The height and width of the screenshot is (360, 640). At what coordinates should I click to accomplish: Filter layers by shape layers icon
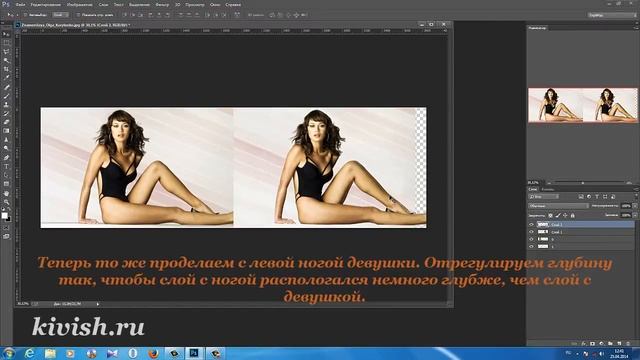pyautogui.click(x=605, y=197)
